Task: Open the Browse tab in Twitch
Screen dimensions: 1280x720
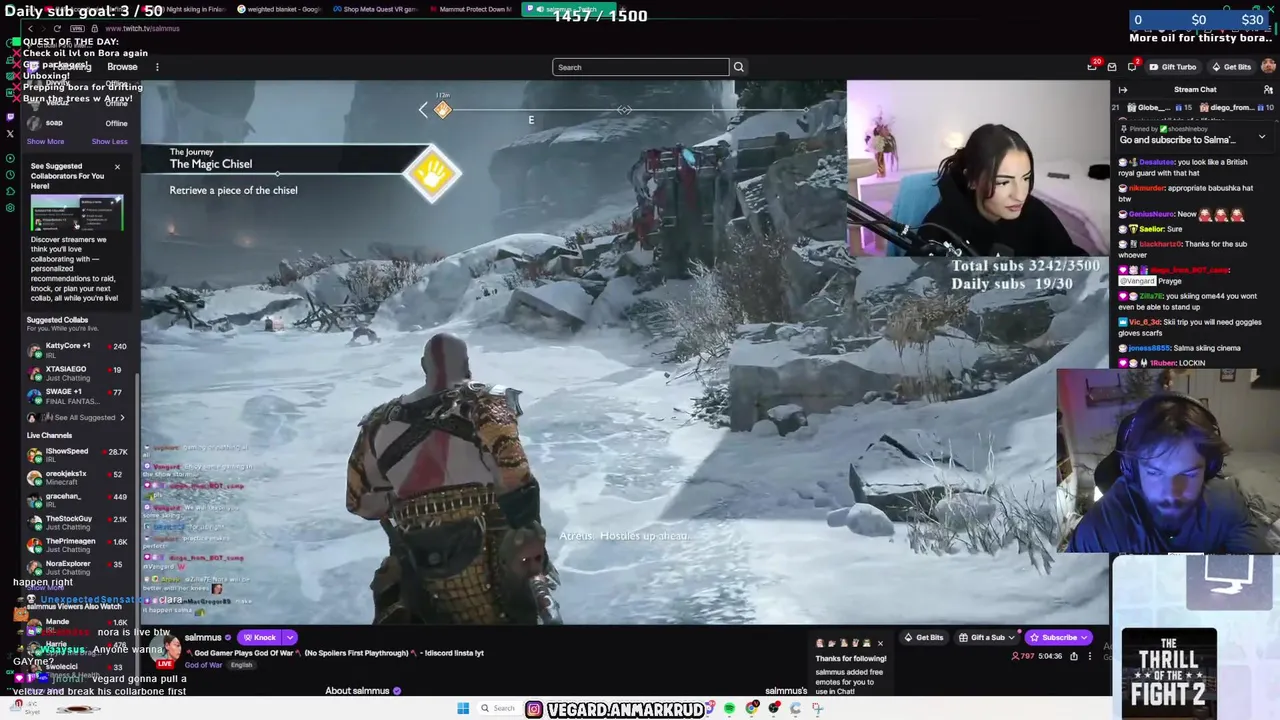Action: pyautogui.click(x=122, y=67)
